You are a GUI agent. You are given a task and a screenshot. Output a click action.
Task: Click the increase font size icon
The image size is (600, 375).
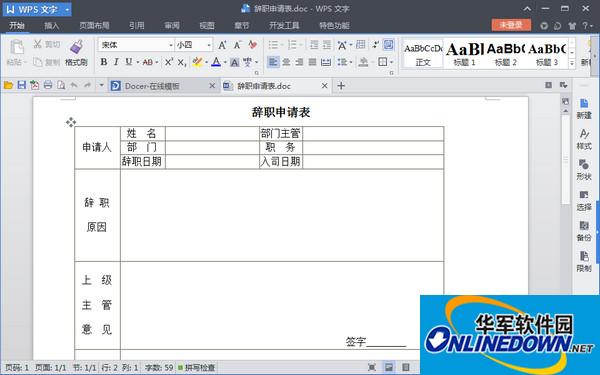point(222,45)
